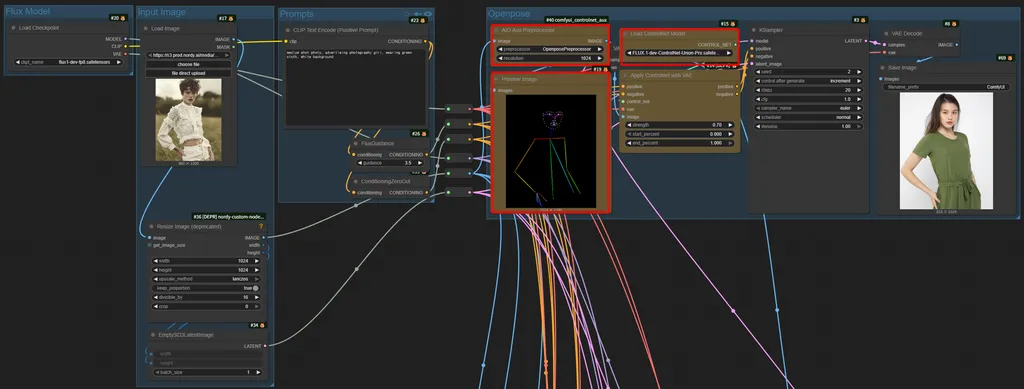Viewport: 1024px width, 389px height.
Task: Collapse the Load Checkpoint node via its dot
Action: [13, 28]
